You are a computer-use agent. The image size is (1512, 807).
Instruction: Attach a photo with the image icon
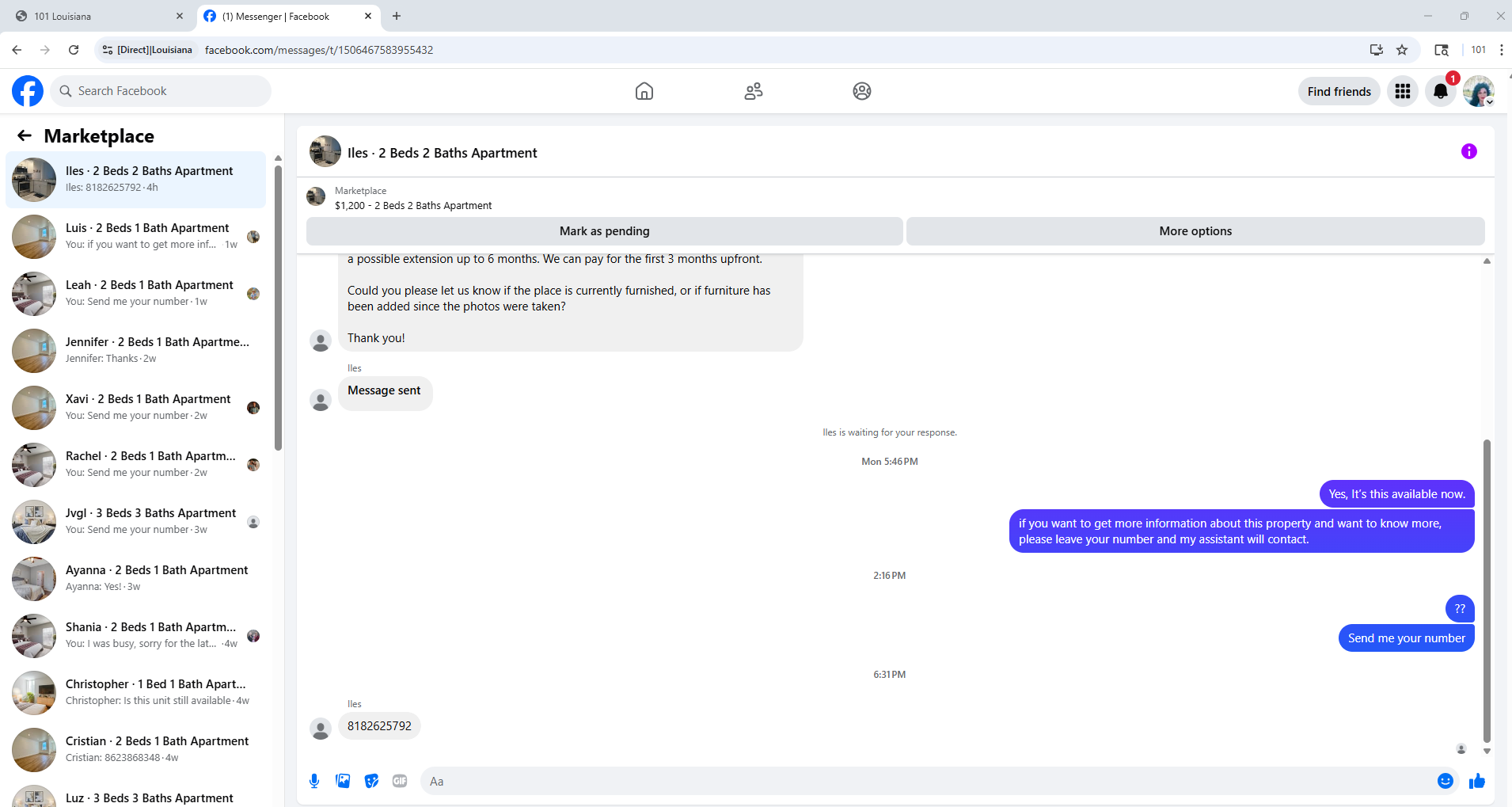point(343,781)
